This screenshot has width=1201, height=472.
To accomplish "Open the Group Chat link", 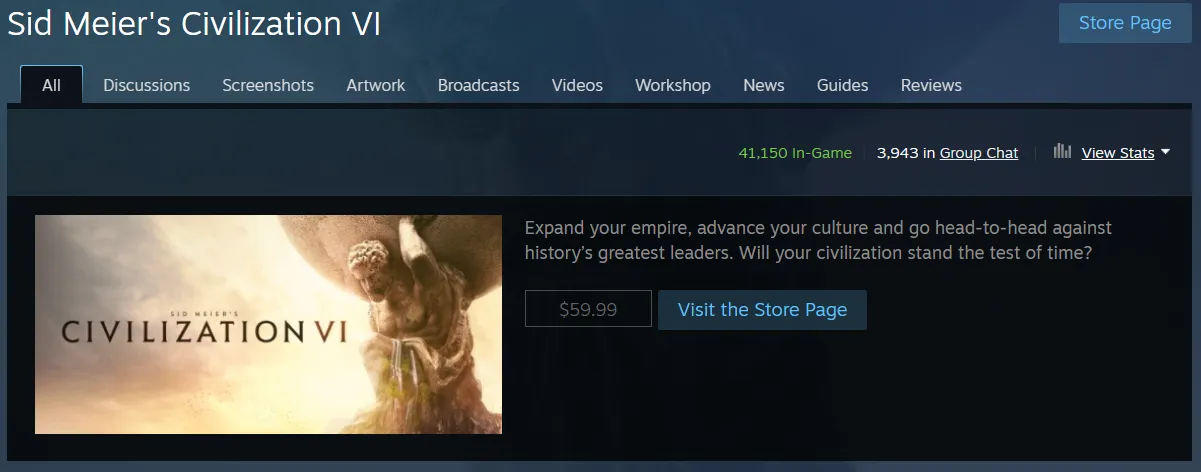I will click(979, 153).
